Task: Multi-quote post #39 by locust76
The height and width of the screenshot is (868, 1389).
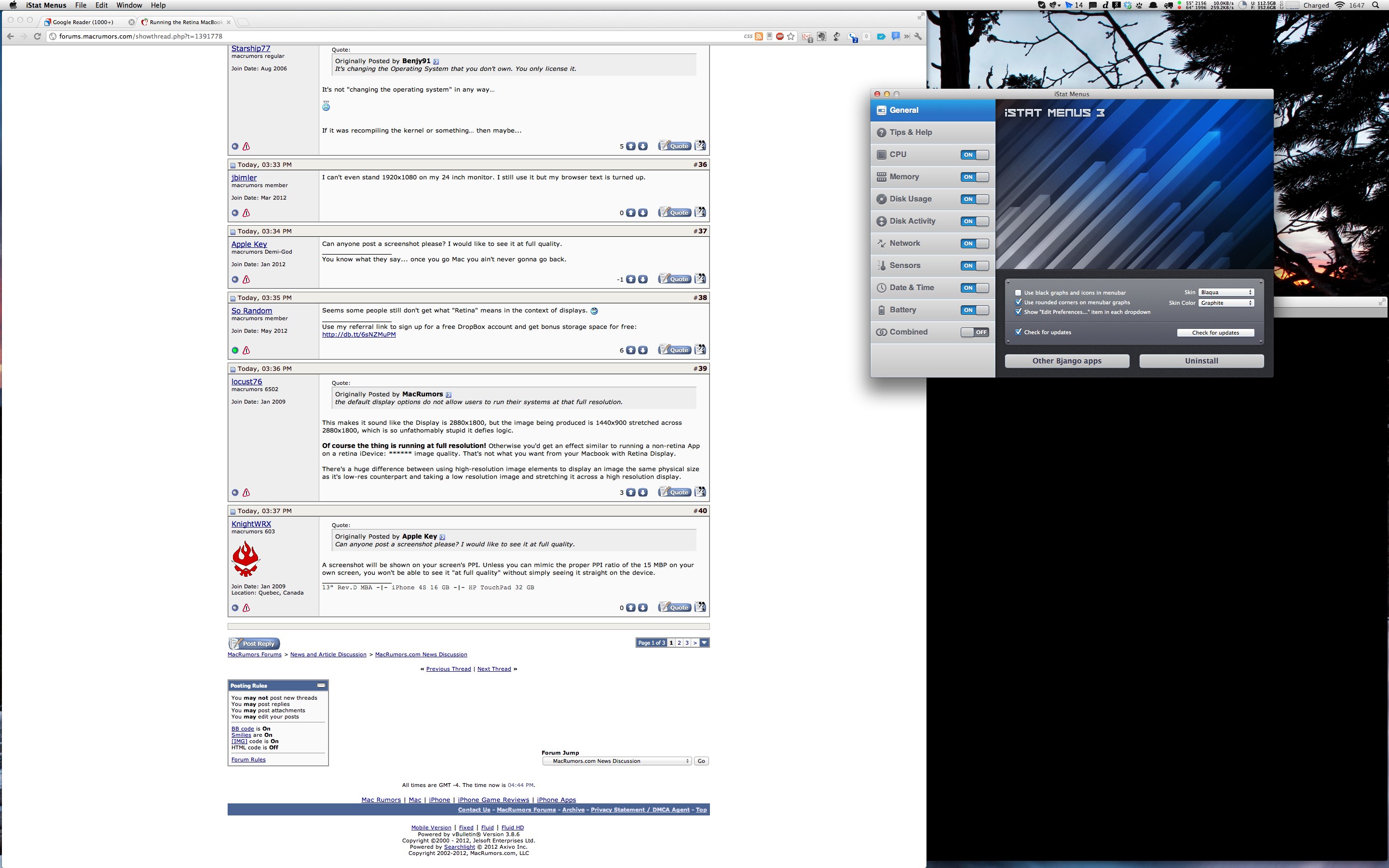Action: [x=700, y=491]
